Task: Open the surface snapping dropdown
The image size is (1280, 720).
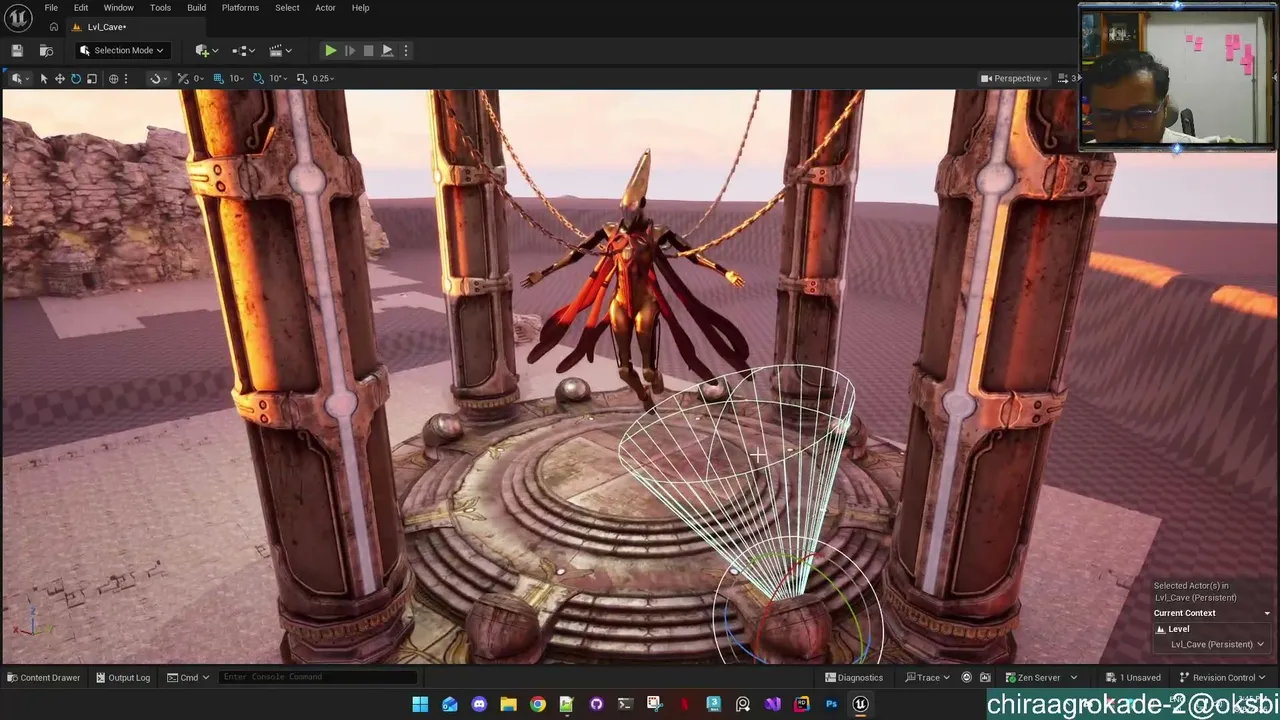Action: [x=156, y=78]
